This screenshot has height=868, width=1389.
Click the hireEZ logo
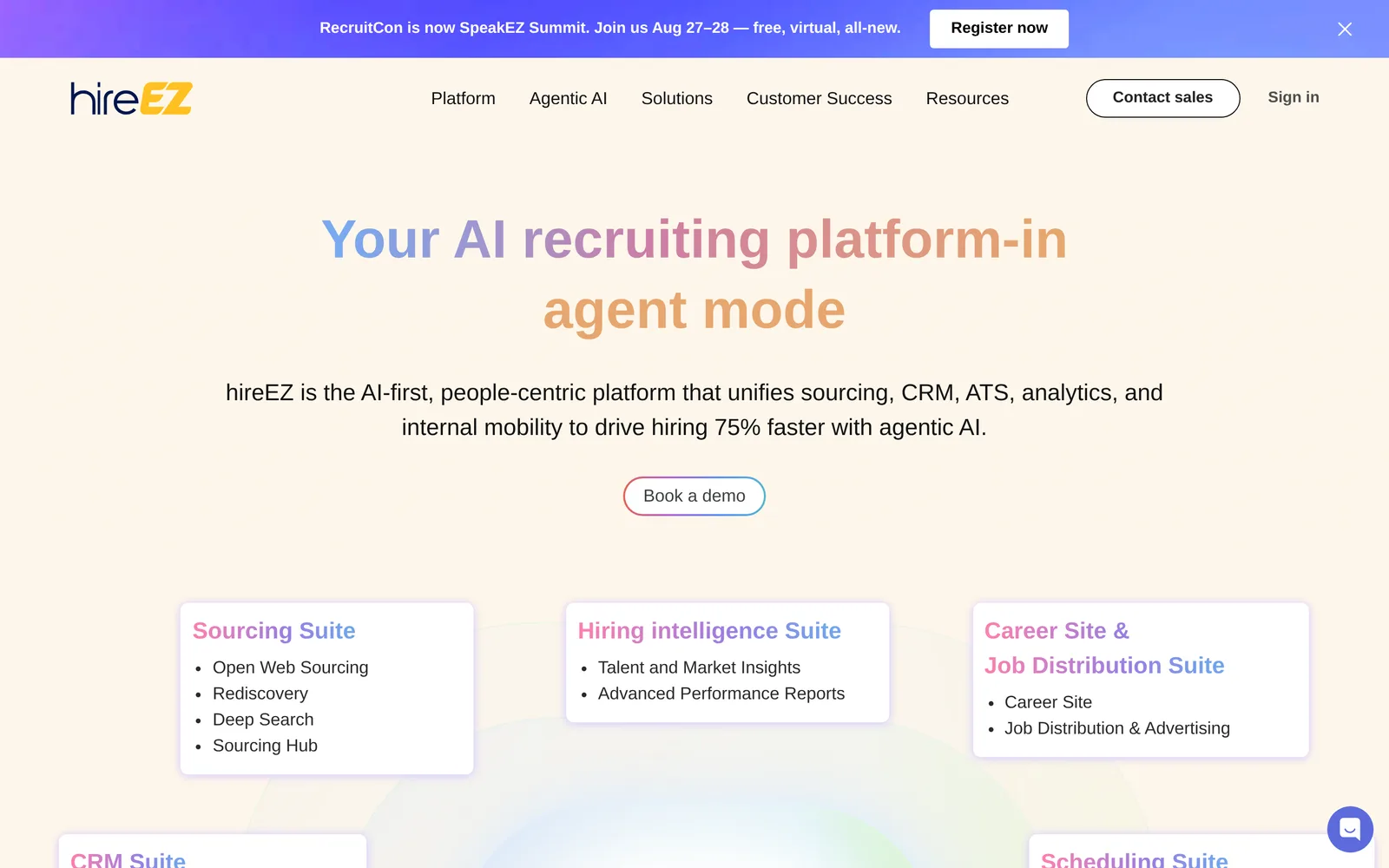(x=131, y=98)
